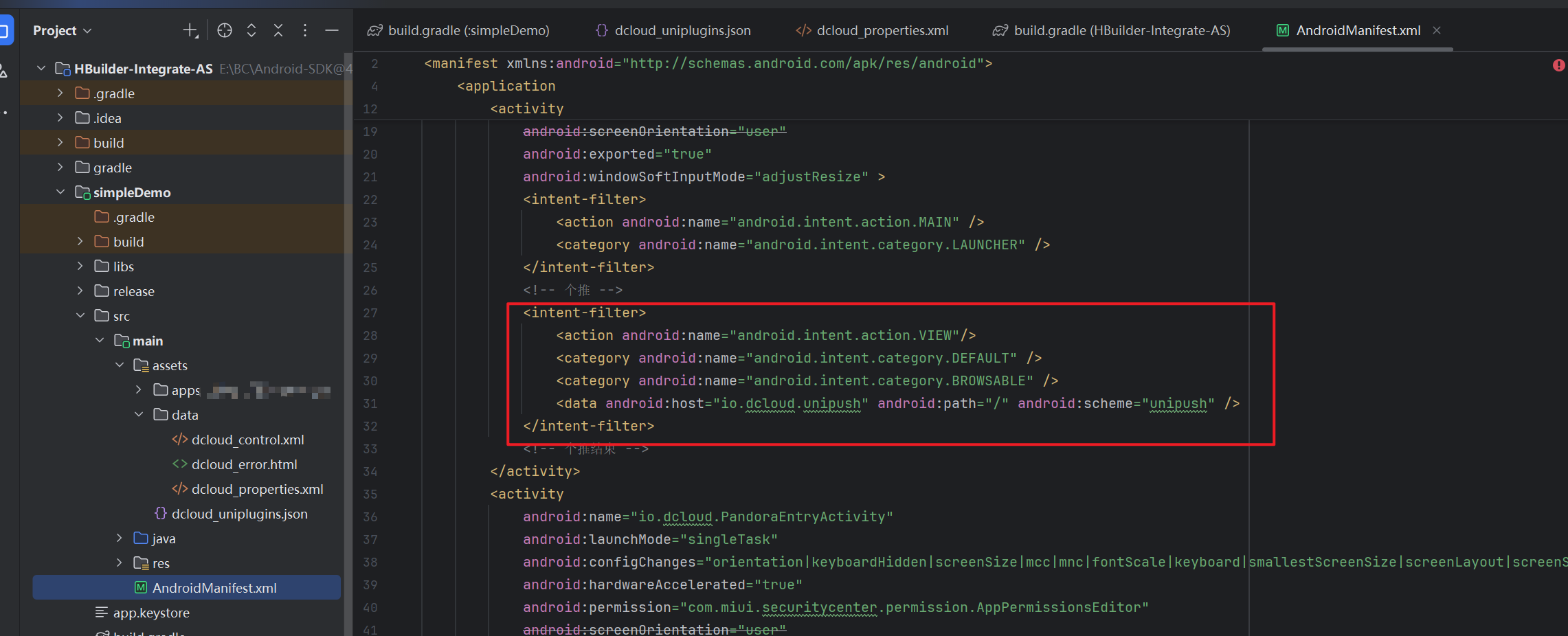Select app.keystore file in tree

point(151,613)
